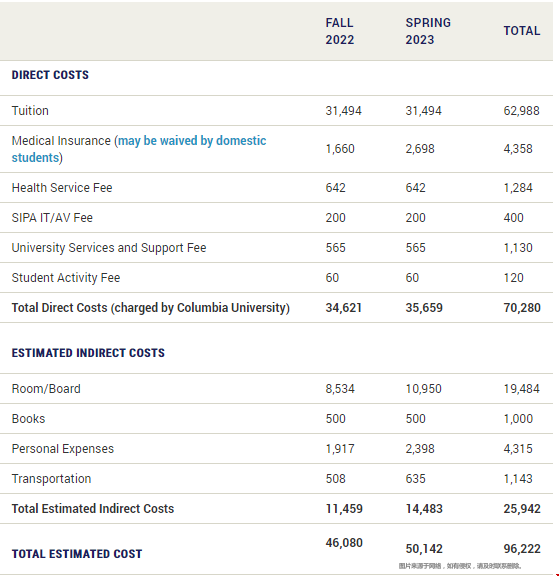Click the TOTAL column header
The height and width of the screenshot is (576, 559).
pyautogui.click(x=522, y=31)
